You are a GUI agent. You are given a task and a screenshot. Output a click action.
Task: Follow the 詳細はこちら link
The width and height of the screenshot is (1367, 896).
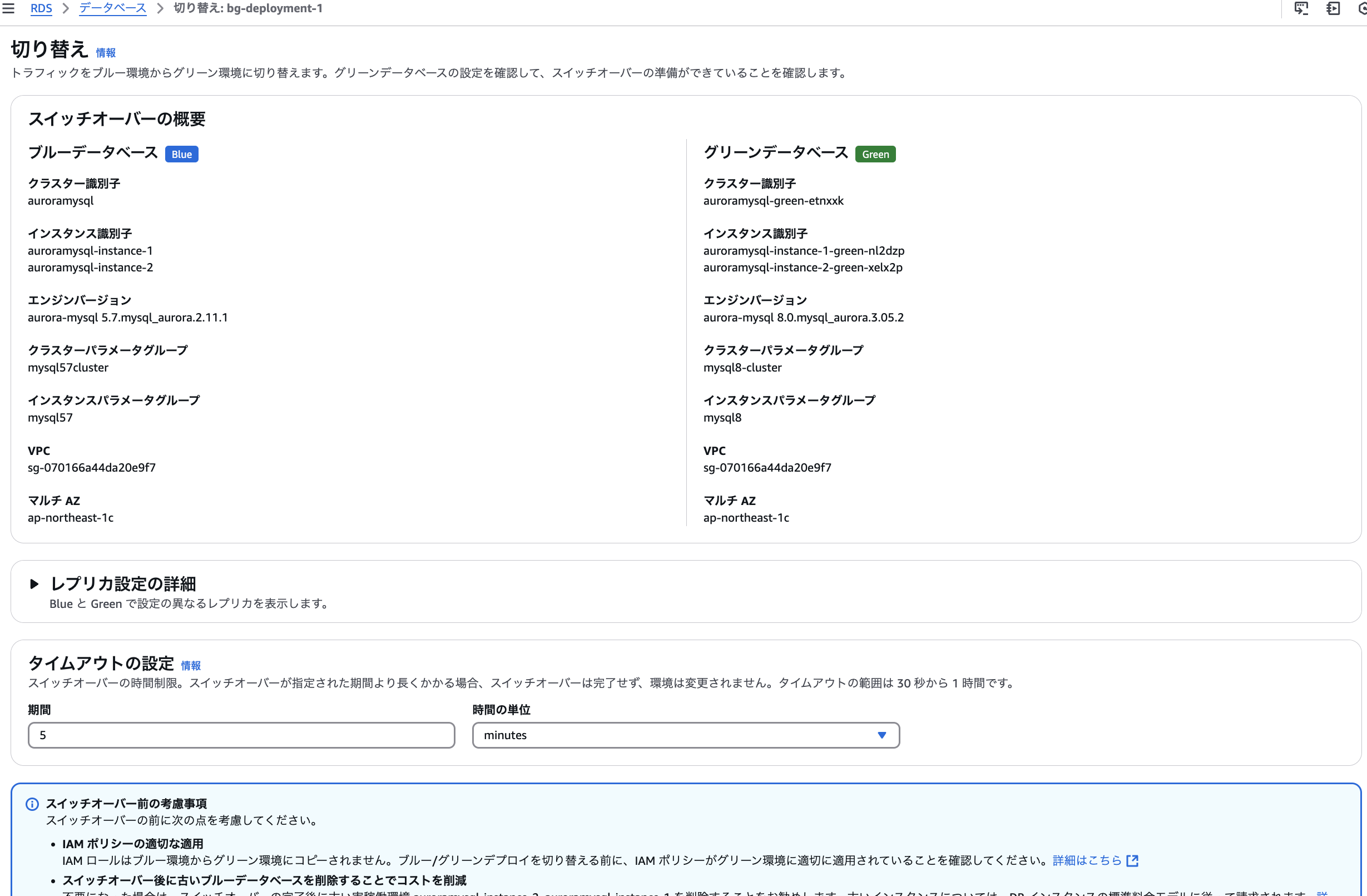(x=1087, y=860)
